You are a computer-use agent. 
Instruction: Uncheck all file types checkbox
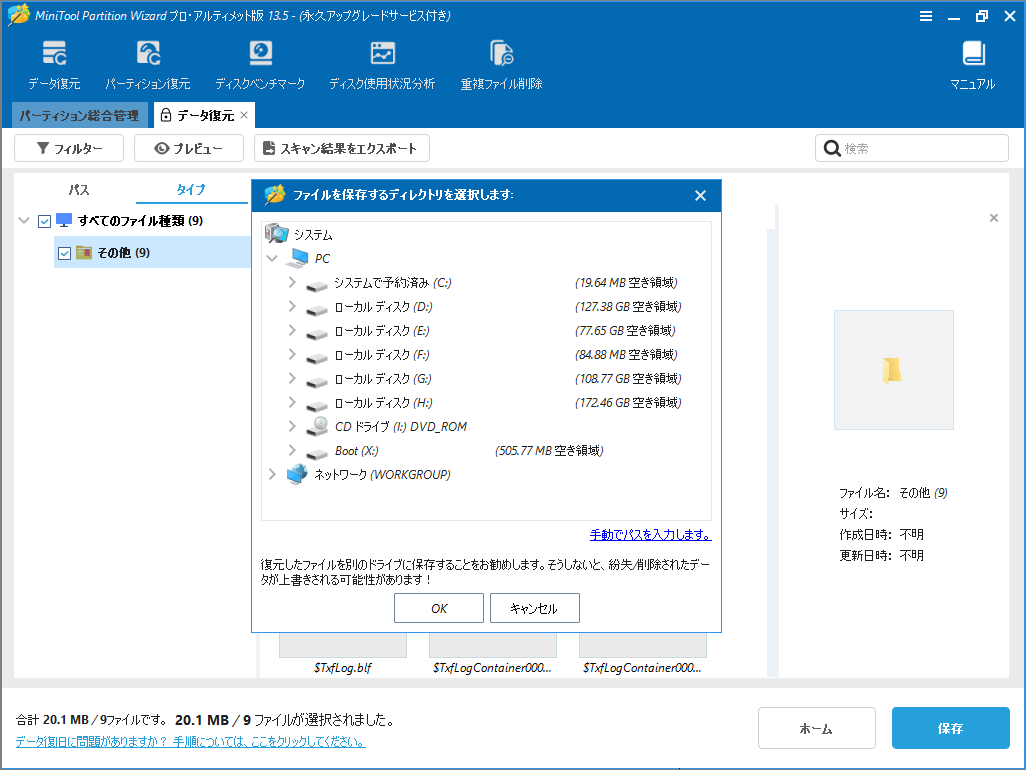43,220
